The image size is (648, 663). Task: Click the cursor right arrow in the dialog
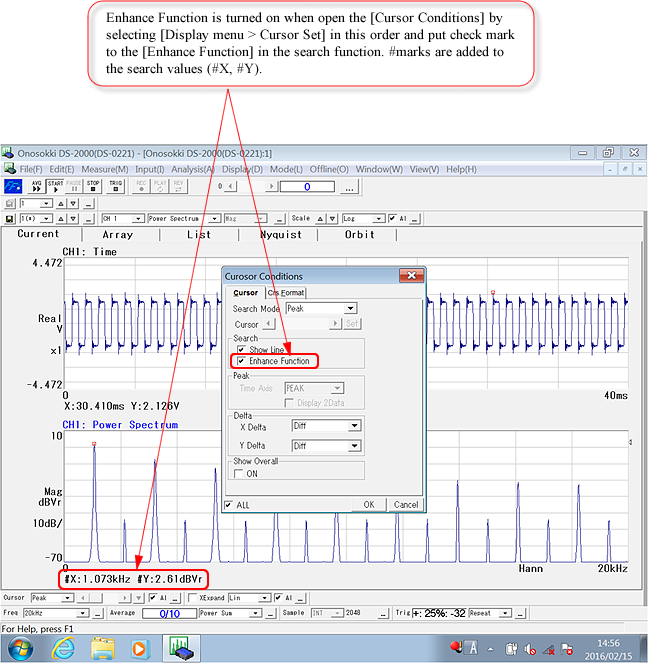click(335, 324)
